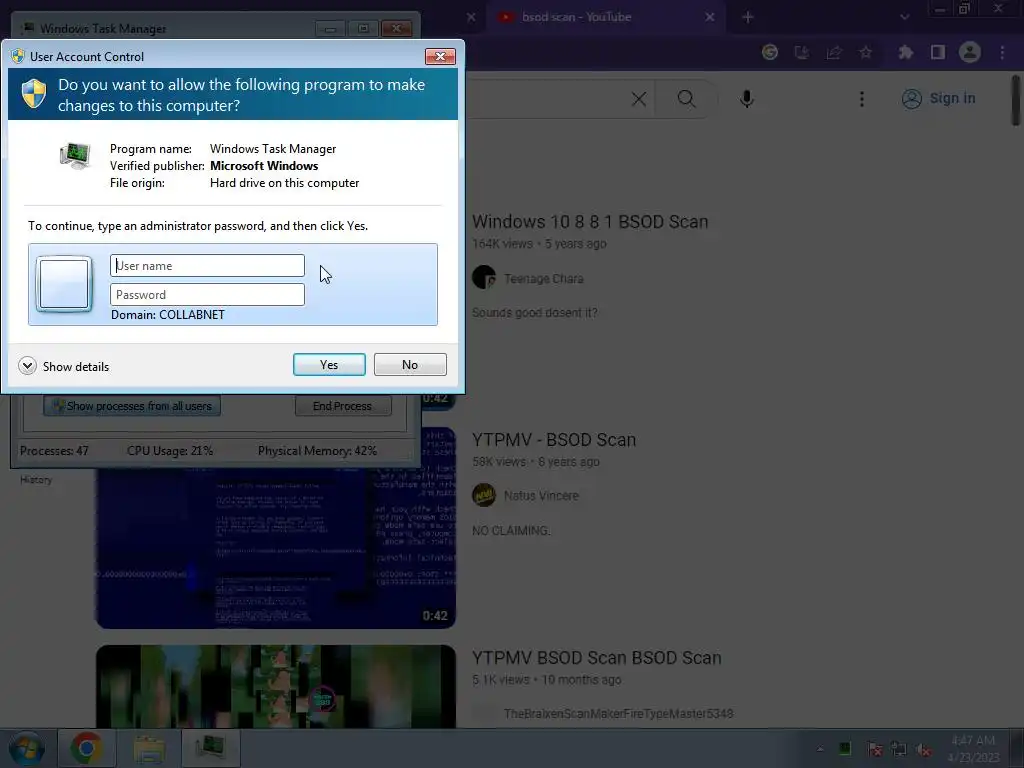Click the Chrome taskbar icon
This screenshot has height=768, width=1024.
point(86,748)
